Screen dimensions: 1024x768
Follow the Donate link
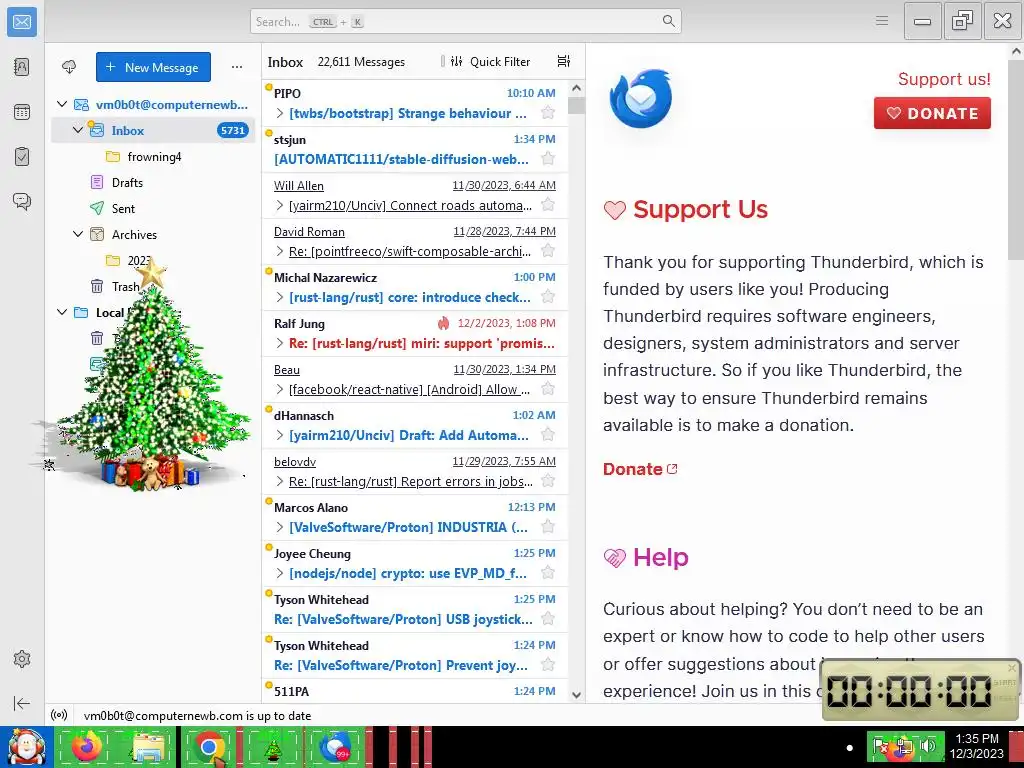640,469
